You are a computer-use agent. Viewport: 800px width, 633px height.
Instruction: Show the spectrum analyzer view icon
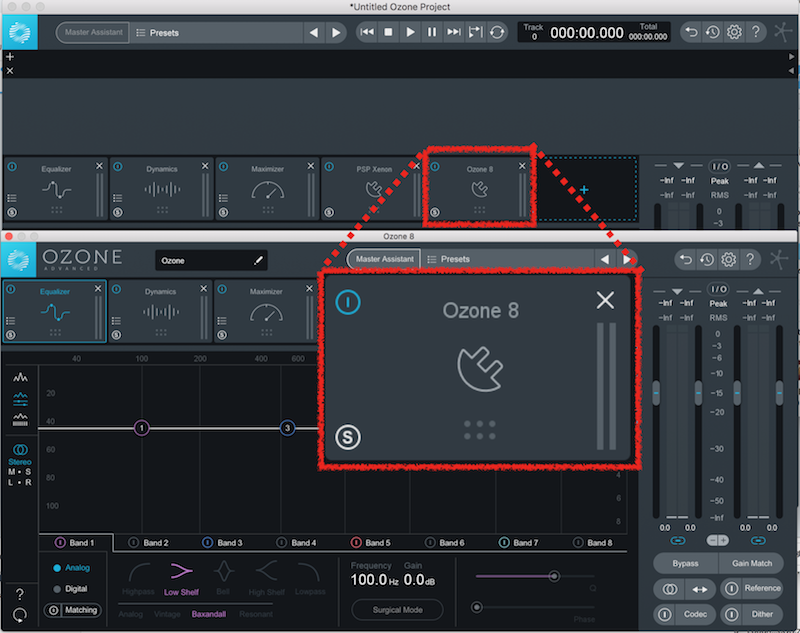20,377
